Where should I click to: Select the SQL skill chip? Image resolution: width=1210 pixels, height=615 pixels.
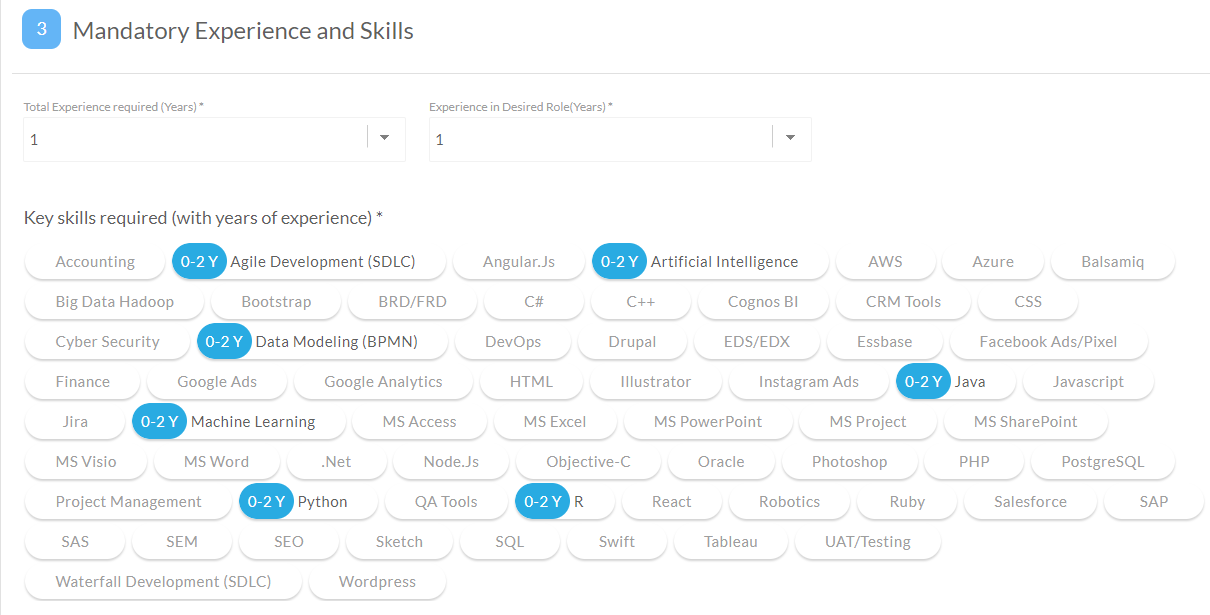click(x=509, y=542)
